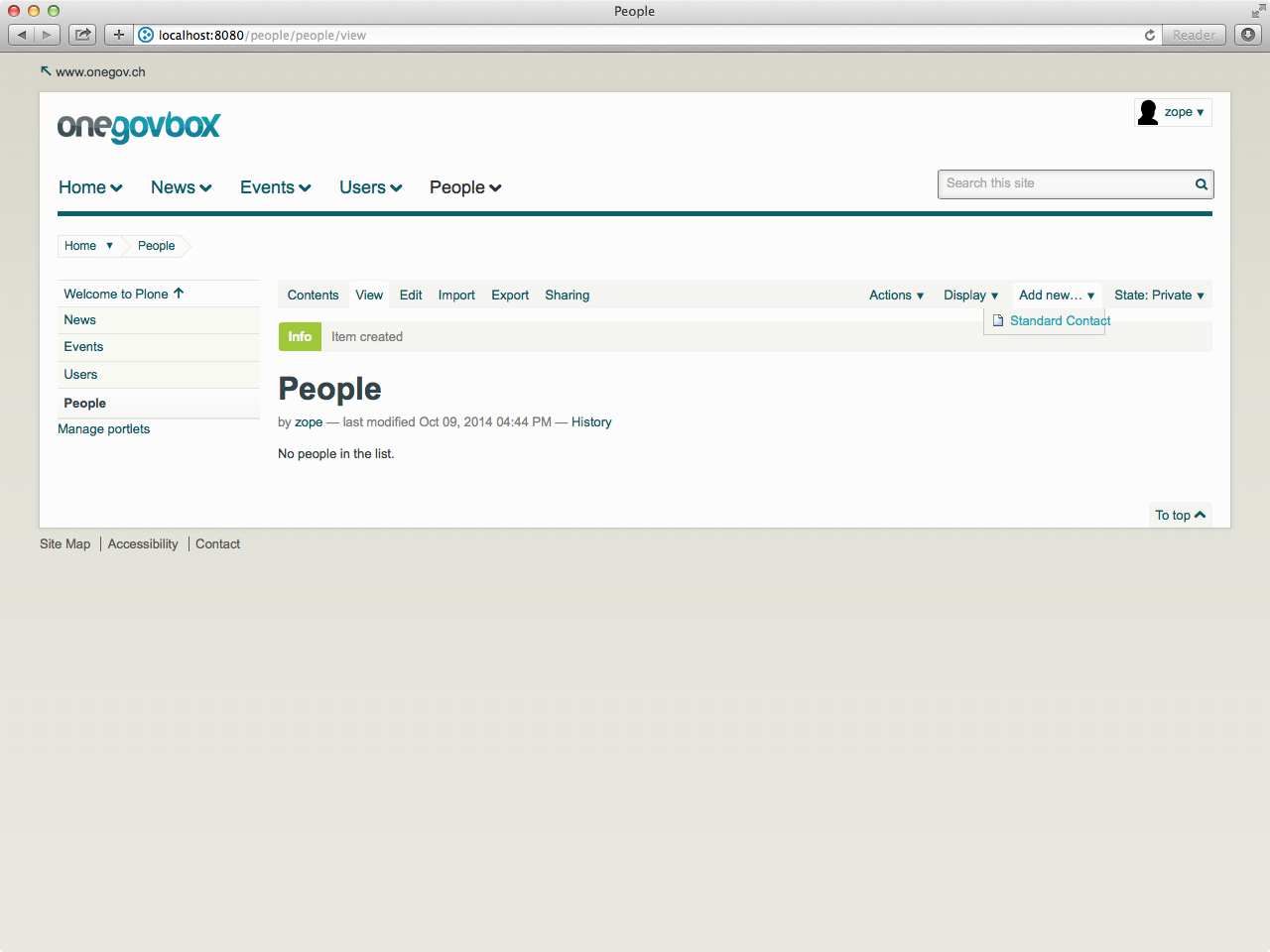Image resolution: width=1270 pixels, height=952 pixels.
Task: Switch to the Contents tab
Action: click(313, 296)
